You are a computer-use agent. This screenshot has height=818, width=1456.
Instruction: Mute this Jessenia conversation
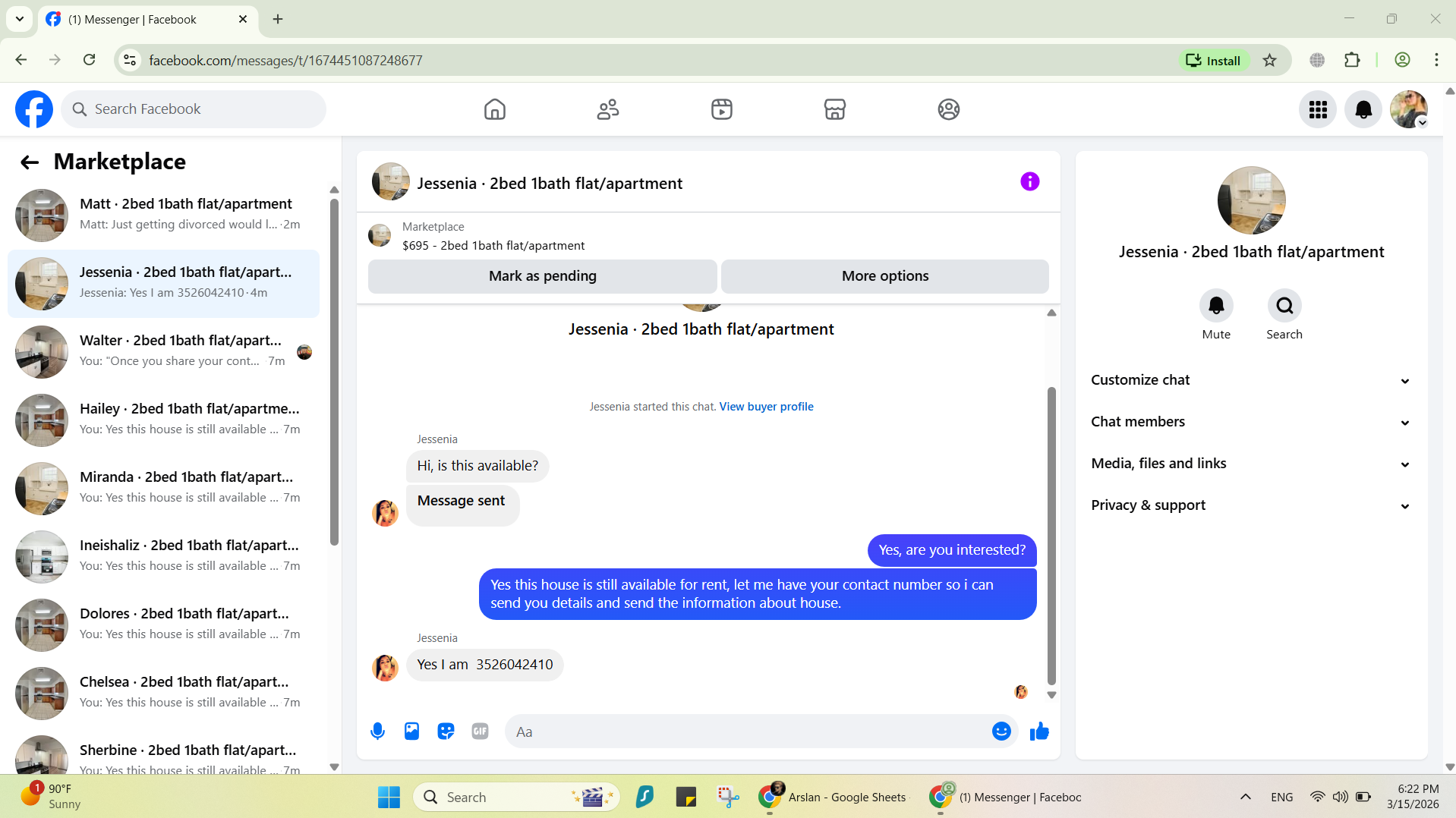click(1216, 305)
